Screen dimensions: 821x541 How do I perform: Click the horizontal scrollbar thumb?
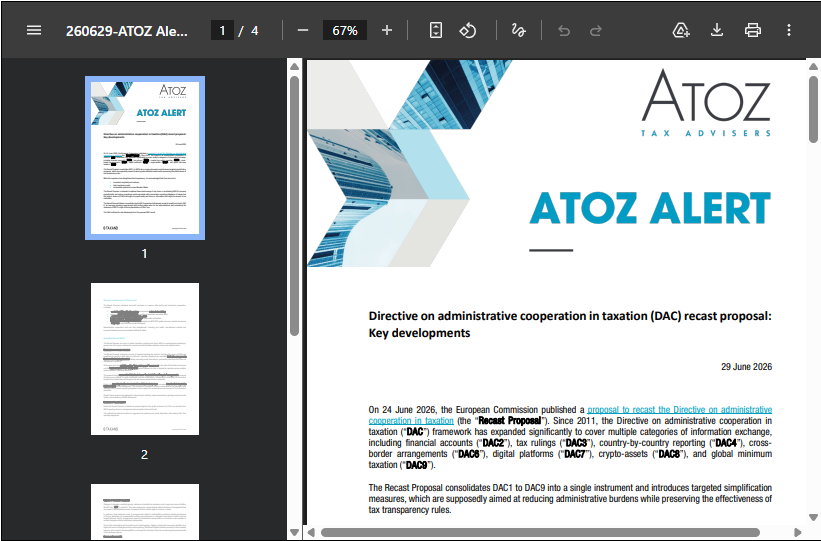click(540, 533)
